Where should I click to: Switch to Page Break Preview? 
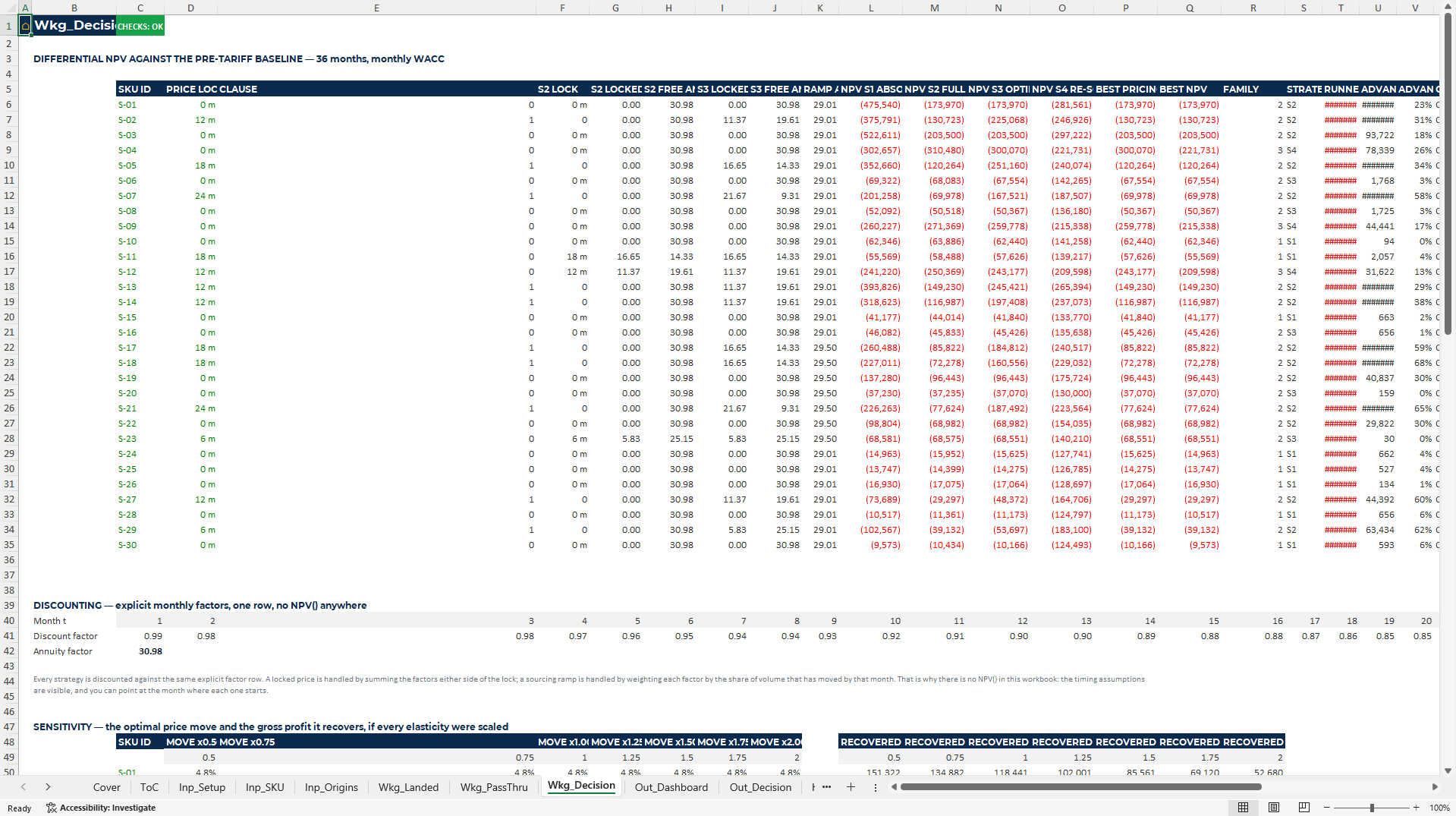[x=1303, y=808]
